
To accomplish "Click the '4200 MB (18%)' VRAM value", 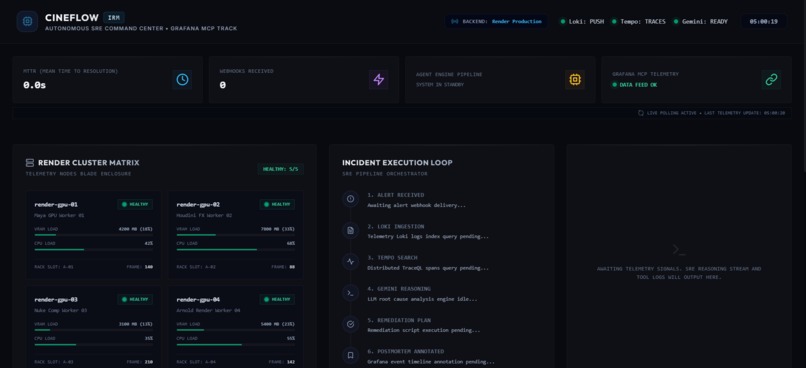I will point(135,229).
